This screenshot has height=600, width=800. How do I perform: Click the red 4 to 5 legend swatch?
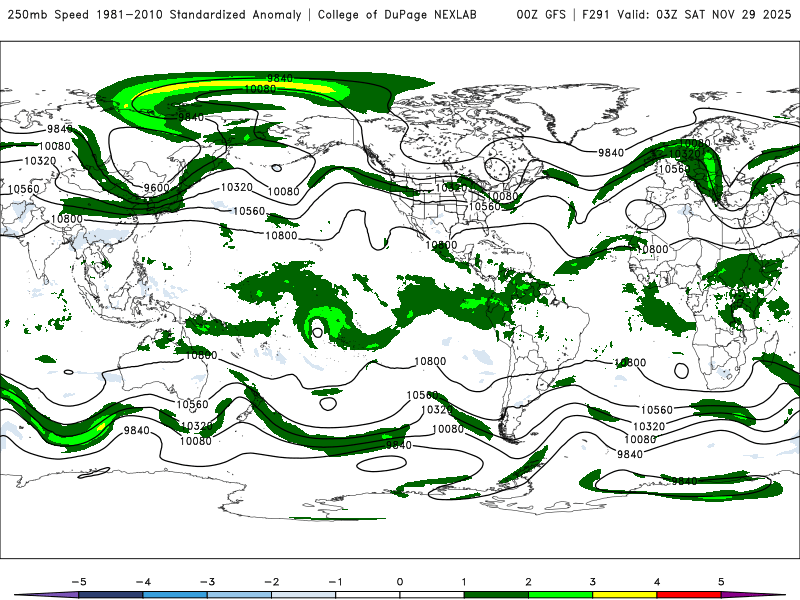click(689, 595)
